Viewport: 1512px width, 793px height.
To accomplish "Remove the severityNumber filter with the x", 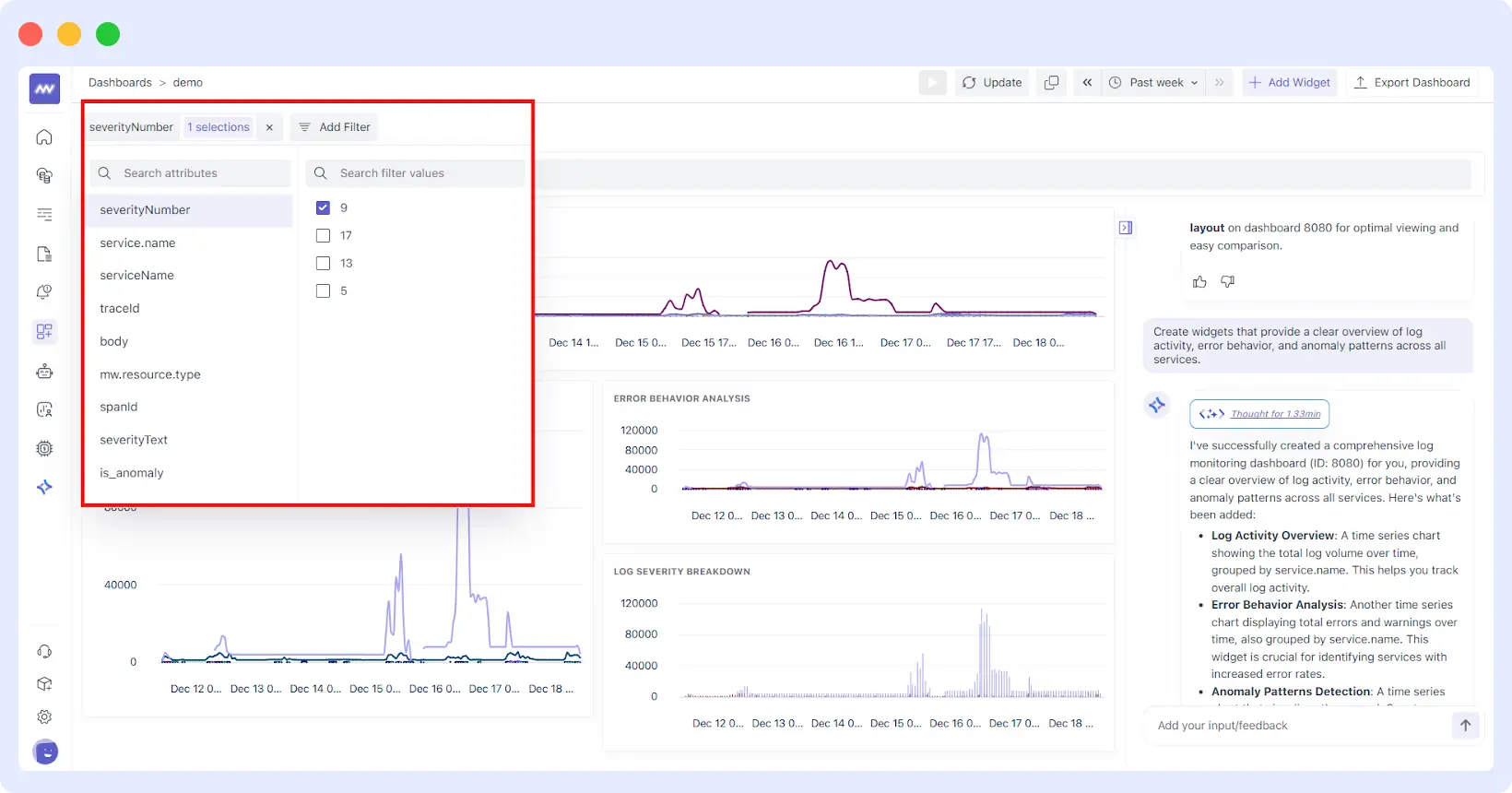I will coord(269,127).
